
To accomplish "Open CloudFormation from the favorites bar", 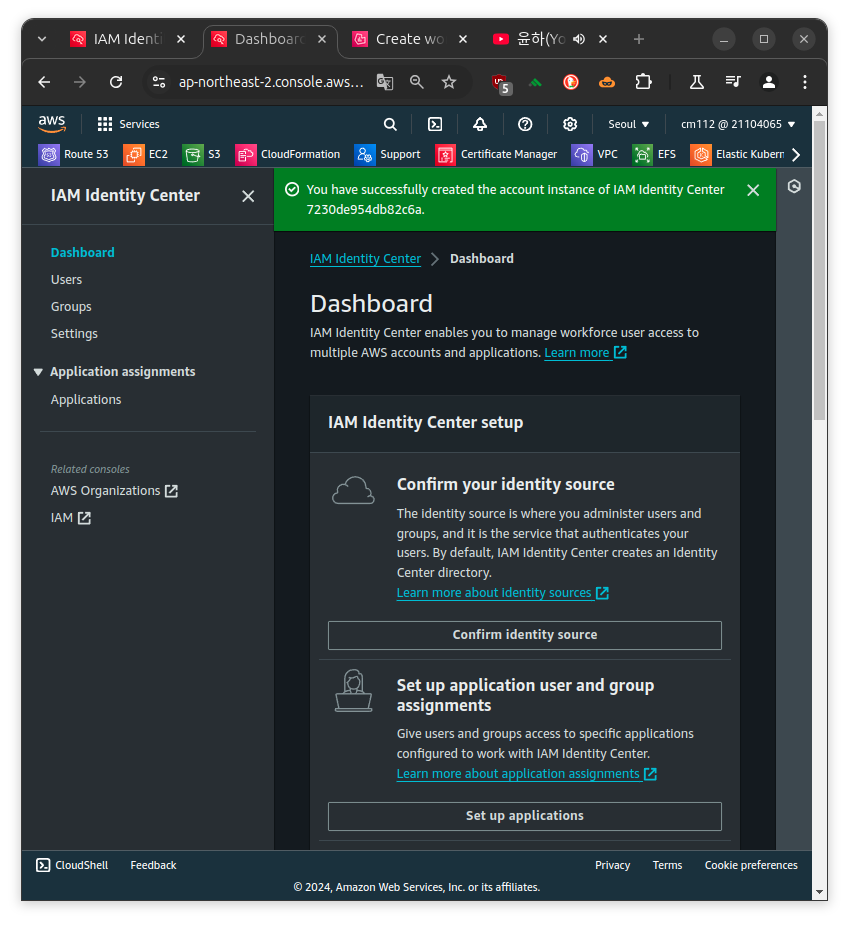I will click(x=287, y=155).
